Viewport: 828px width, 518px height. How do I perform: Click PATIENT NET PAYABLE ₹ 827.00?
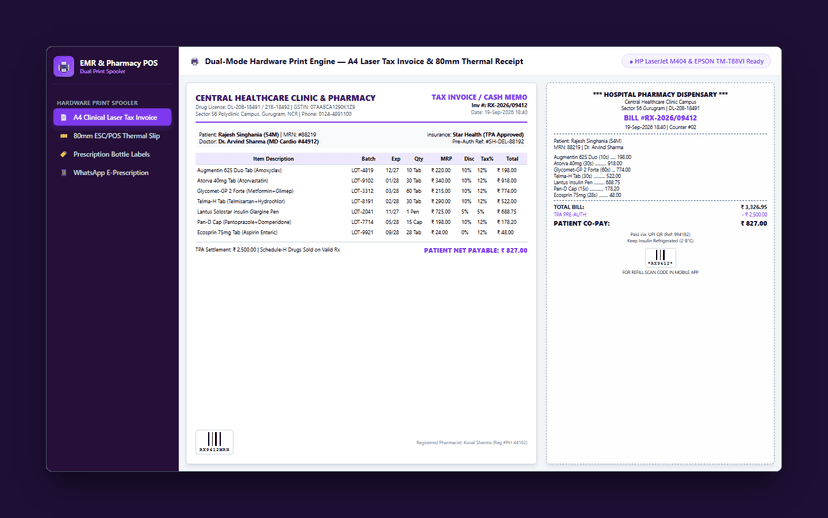[x=475, y=250]
